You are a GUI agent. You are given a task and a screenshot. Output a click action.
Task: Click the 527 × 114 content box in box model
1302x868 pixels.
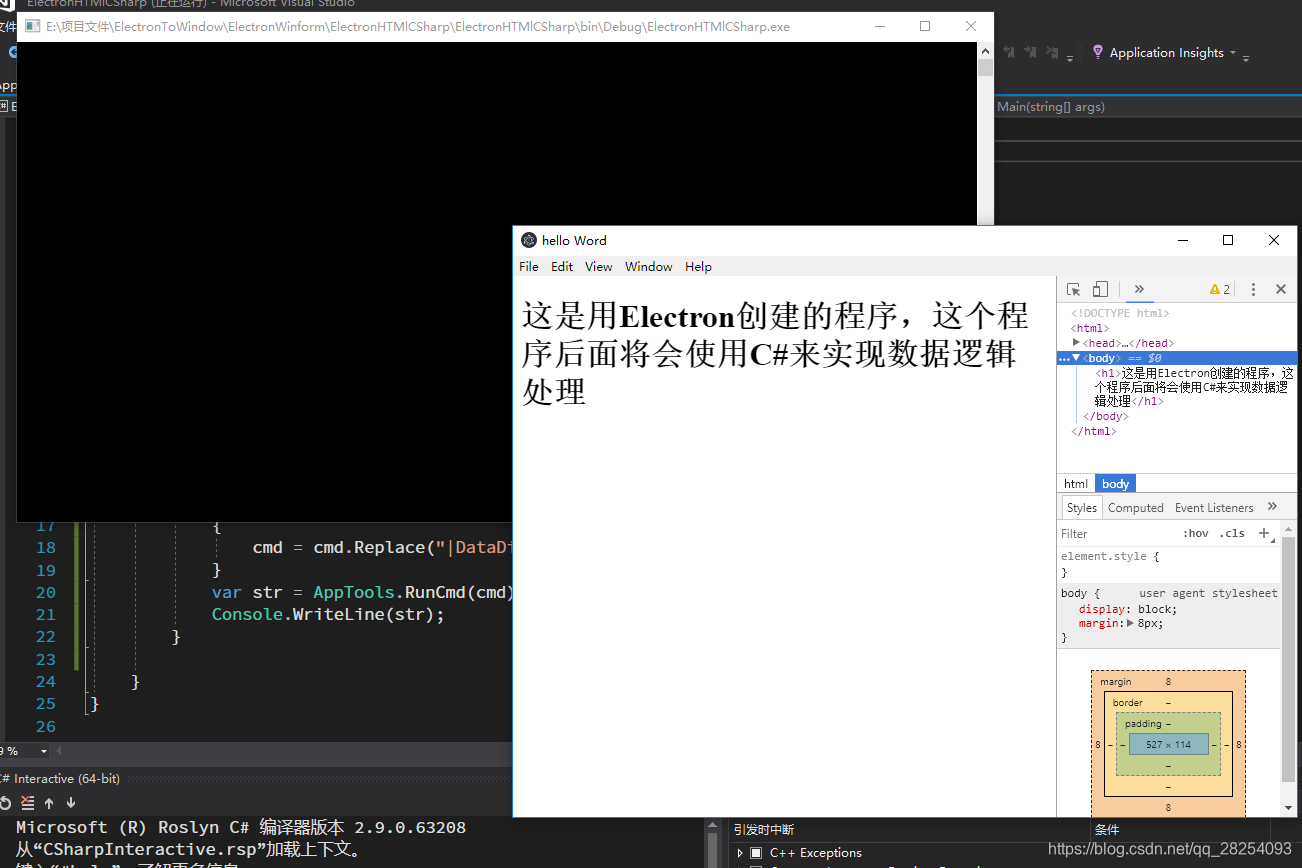click(x=1169, y=745)
